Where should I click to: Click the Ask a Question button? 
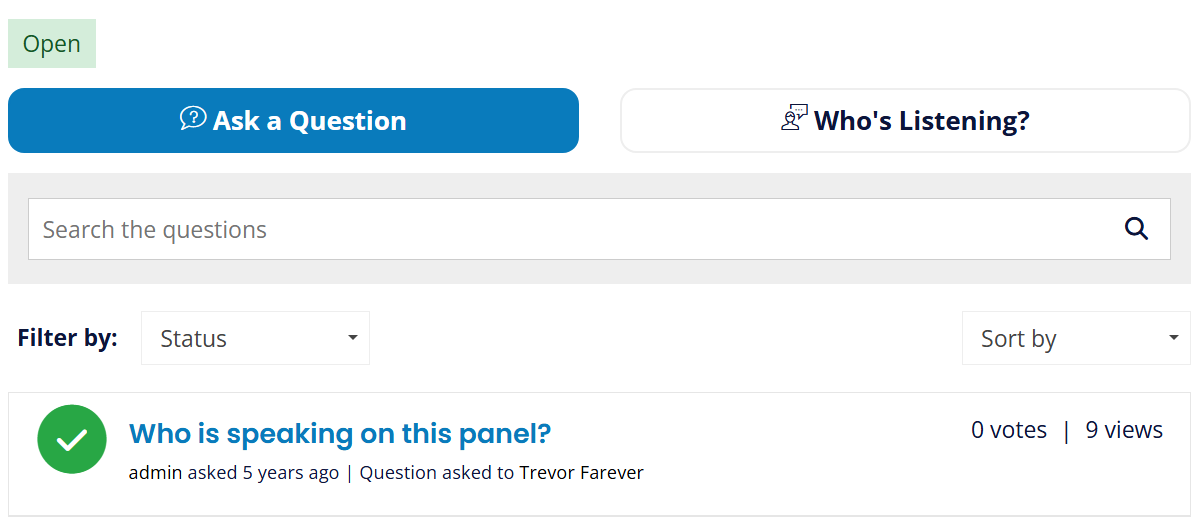[293, 120]
